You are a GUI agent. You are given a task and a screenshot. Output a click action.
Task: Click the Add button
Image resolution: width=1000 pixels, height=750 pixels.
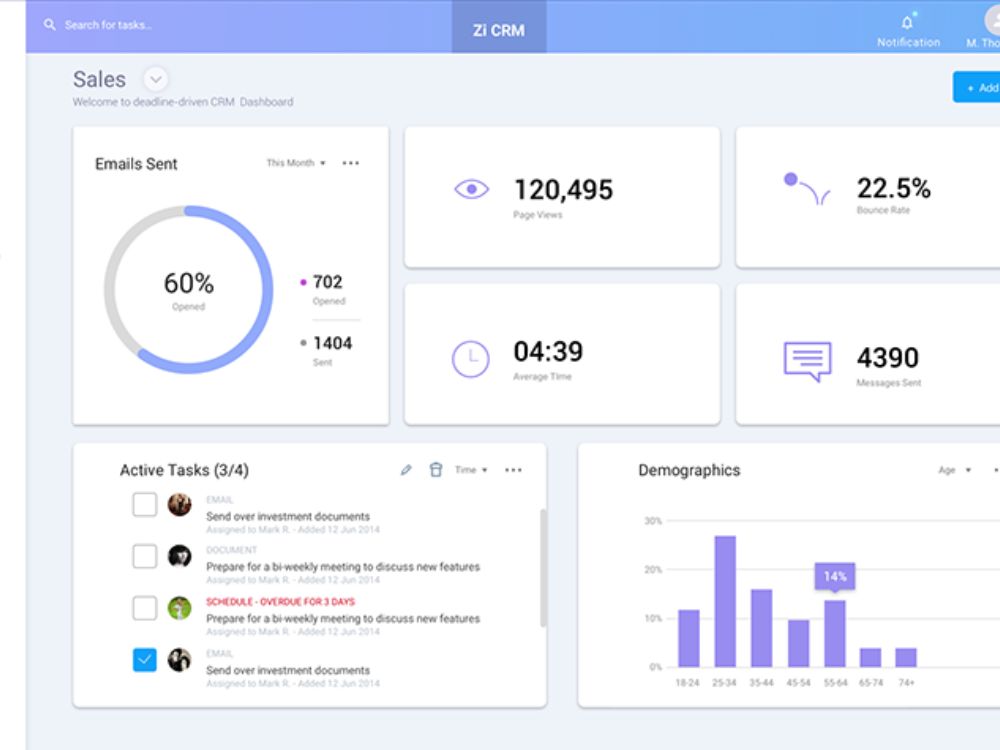[x=976, y=87]
